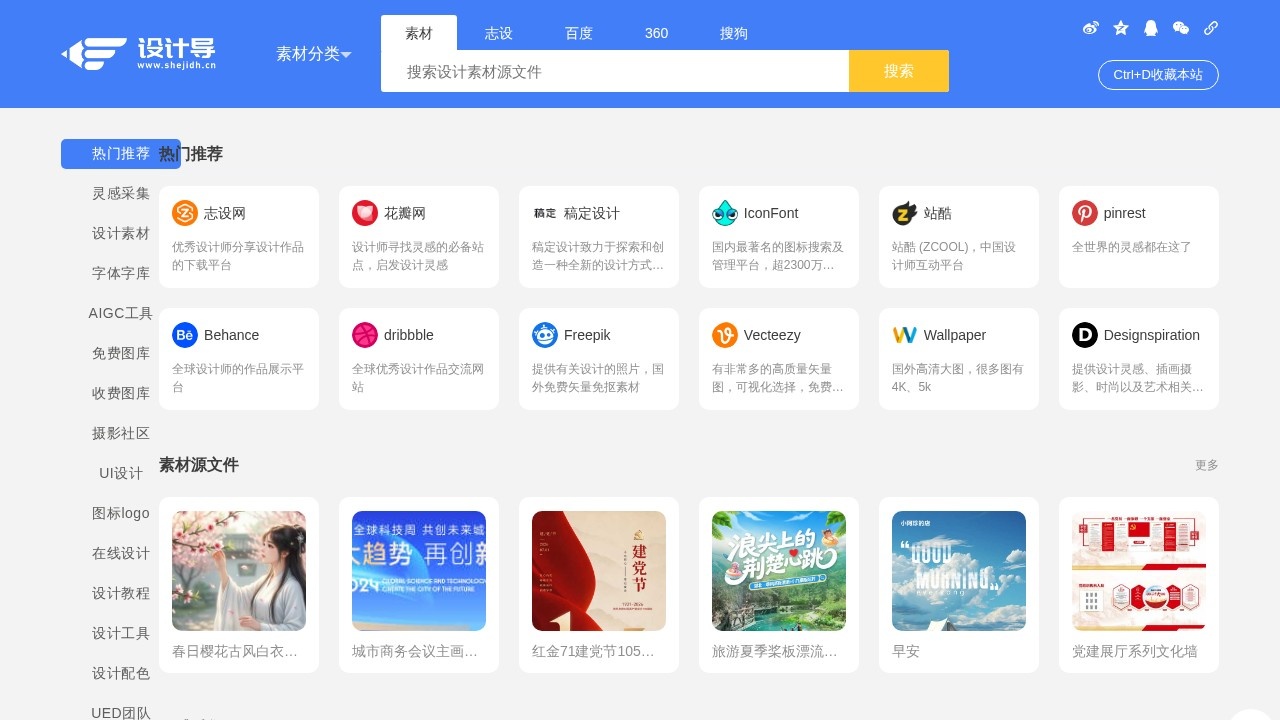
Task: Click the Behance blue logo icon
Action: (185, 335)
